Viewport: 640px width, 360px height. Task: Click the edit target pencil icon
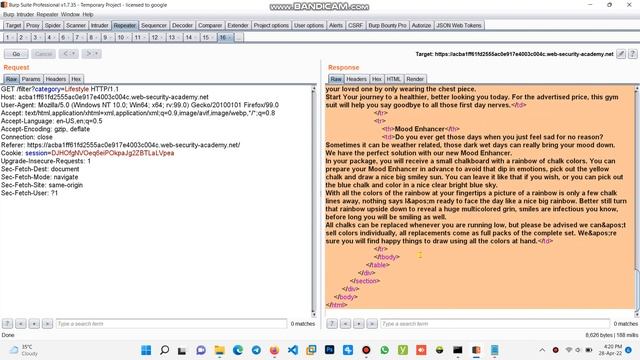621,54
